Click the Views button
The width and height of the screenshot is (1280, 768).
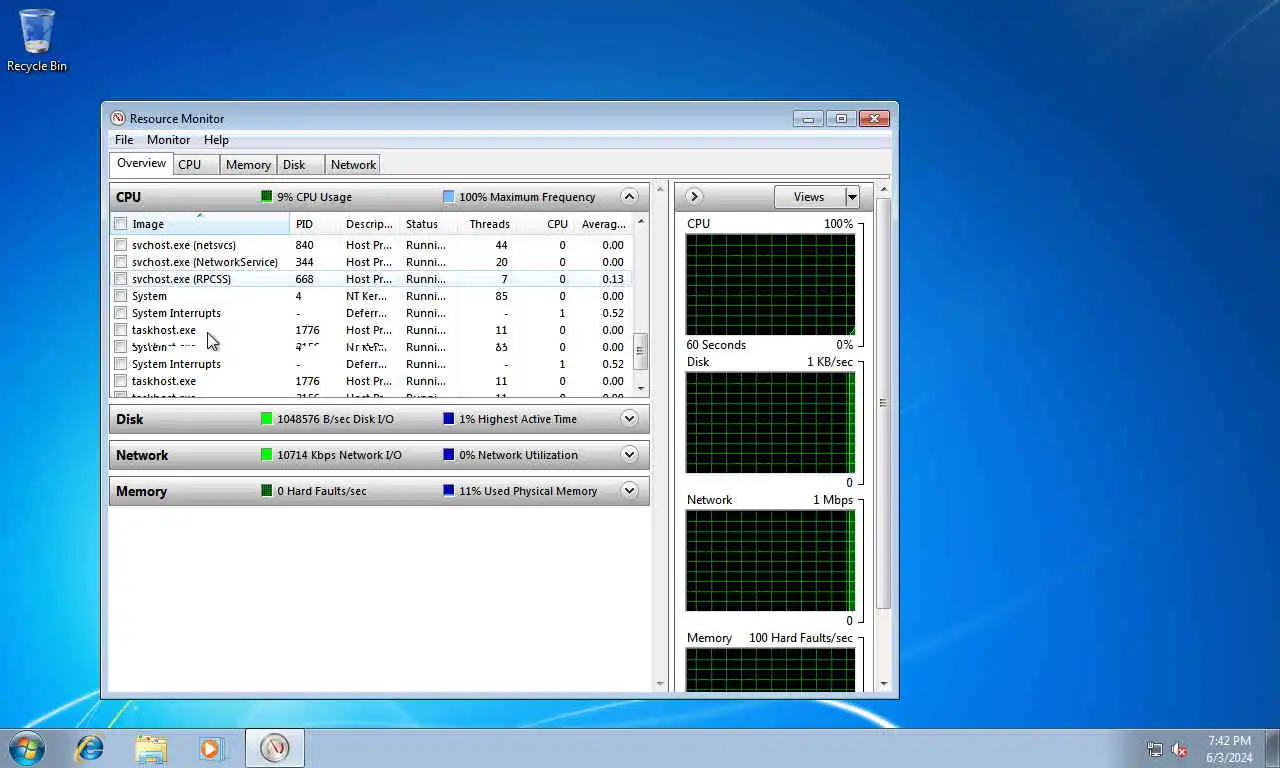pyautogui.click(x=809, y=197)
